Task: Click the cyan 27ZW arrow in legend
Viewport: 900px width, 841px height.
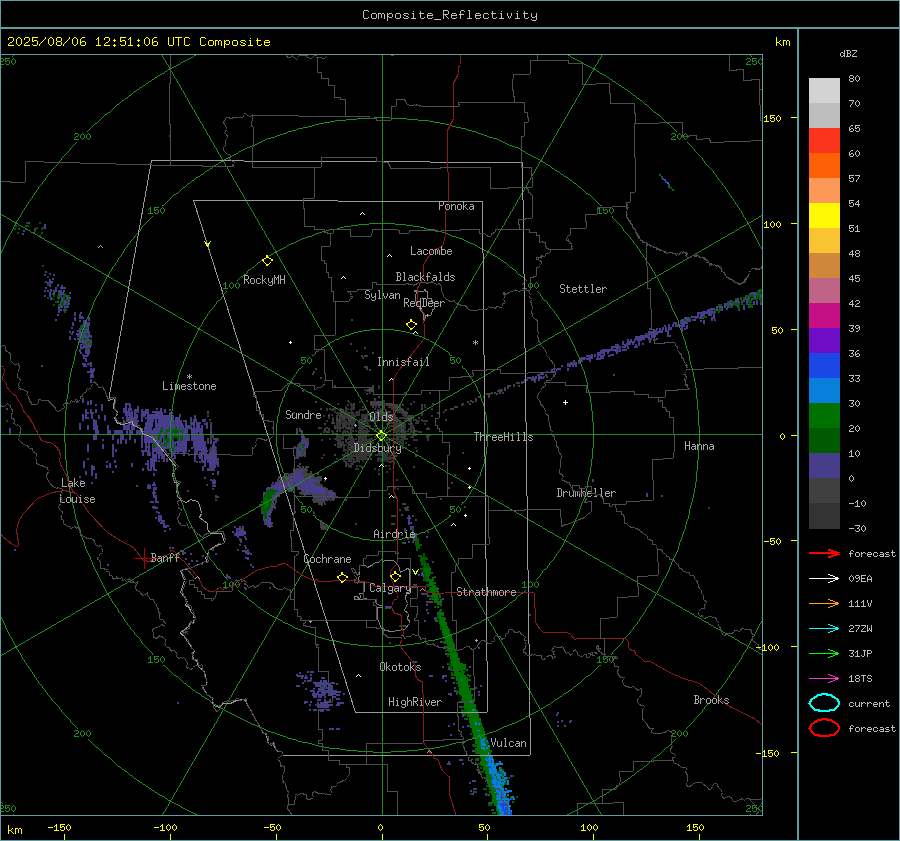Action: (824, 629)
